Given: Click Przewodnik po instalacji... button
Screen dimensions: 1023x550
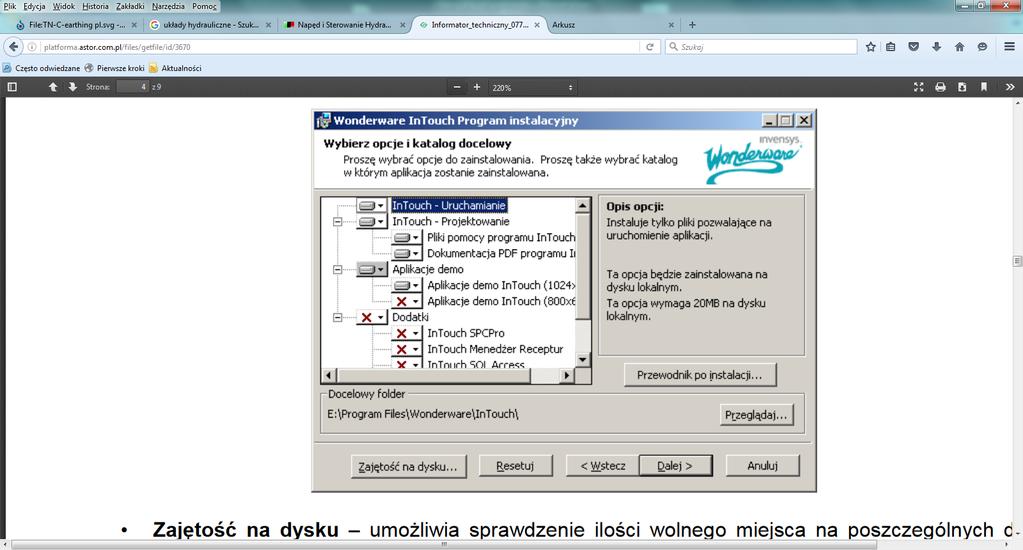Looking at the screenshot, I should coord(700,375).
